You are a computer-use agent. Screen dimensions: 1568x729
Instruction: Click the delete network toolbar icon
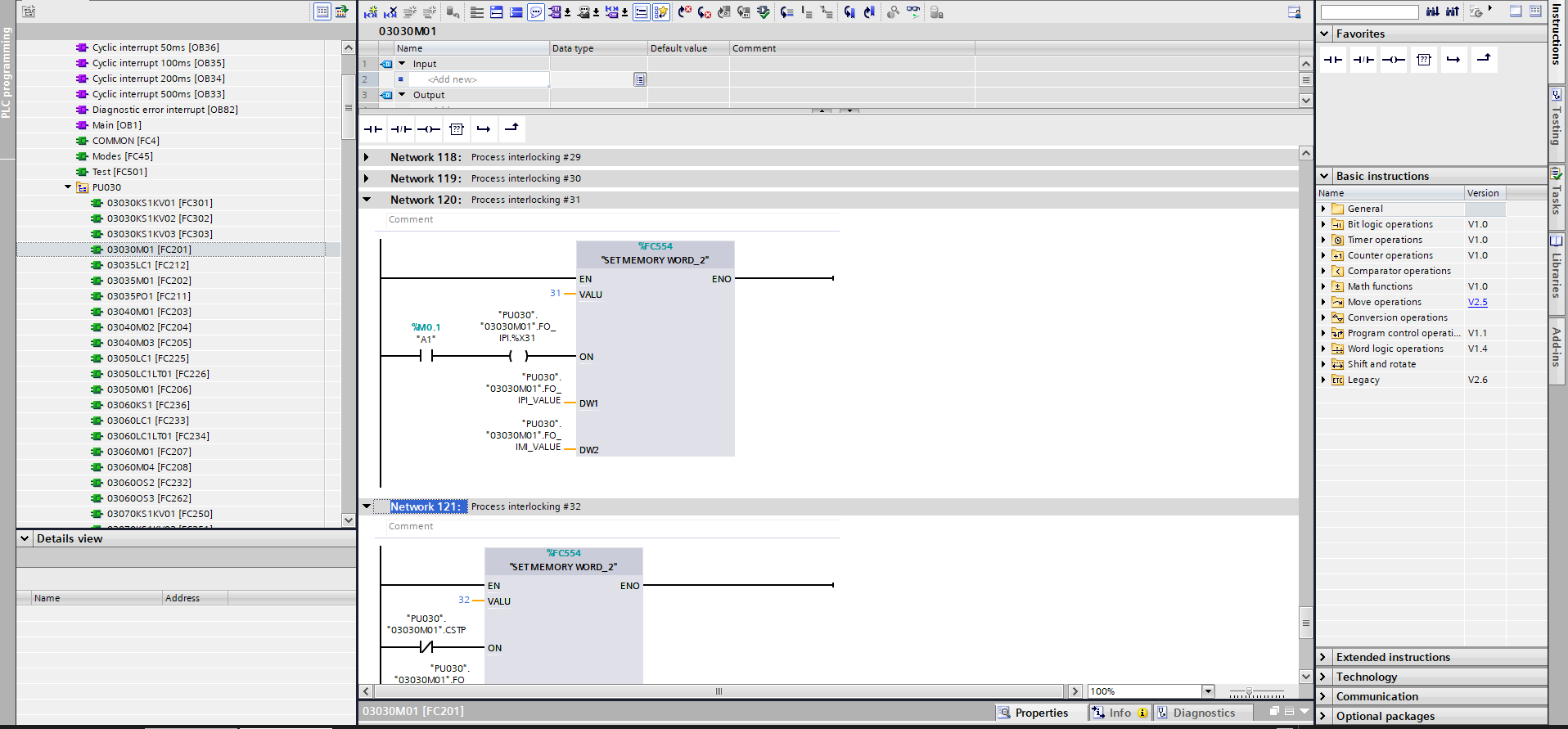(390, 12)
